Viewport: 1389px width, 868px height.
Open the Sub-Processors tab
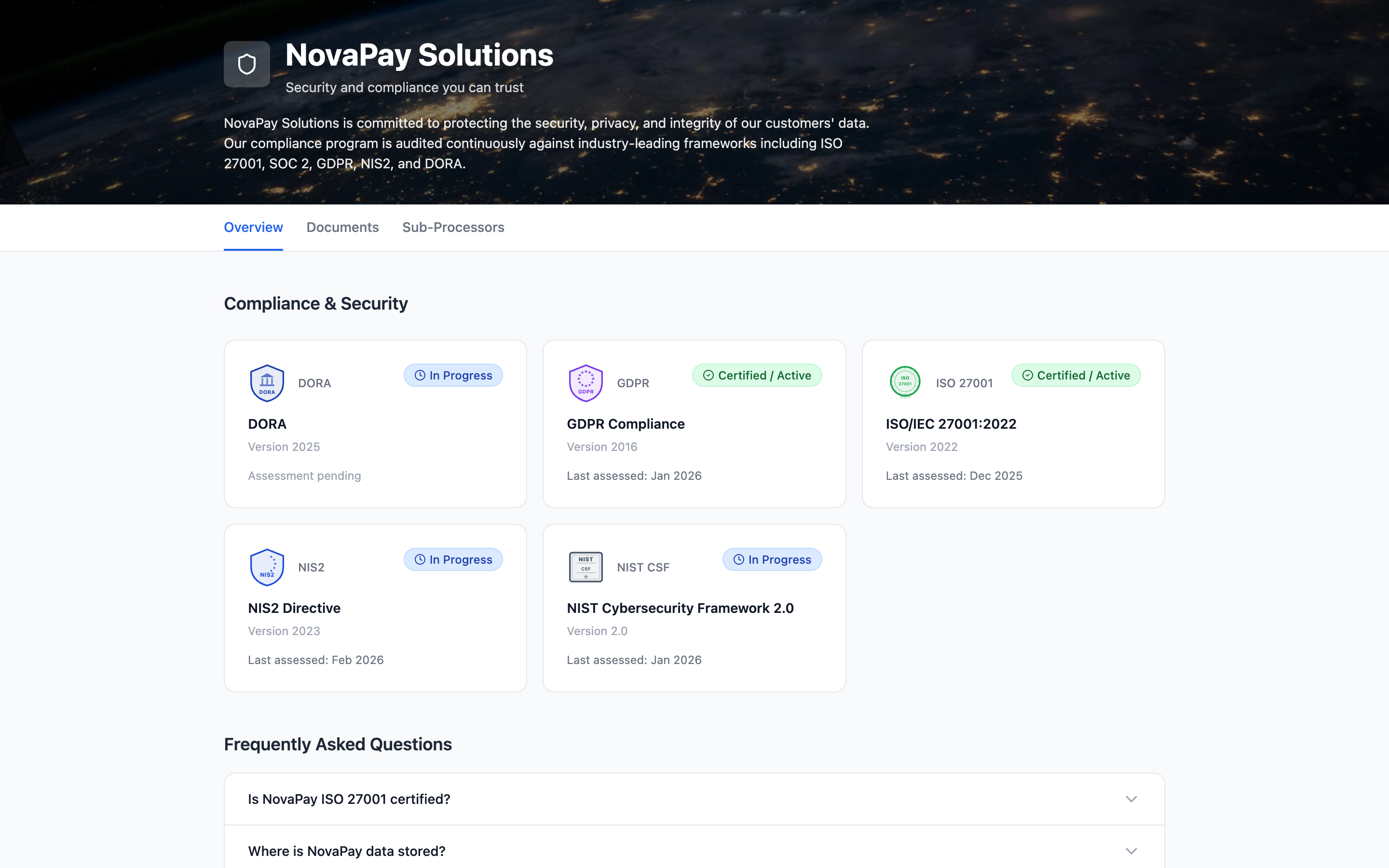point(453,227)
